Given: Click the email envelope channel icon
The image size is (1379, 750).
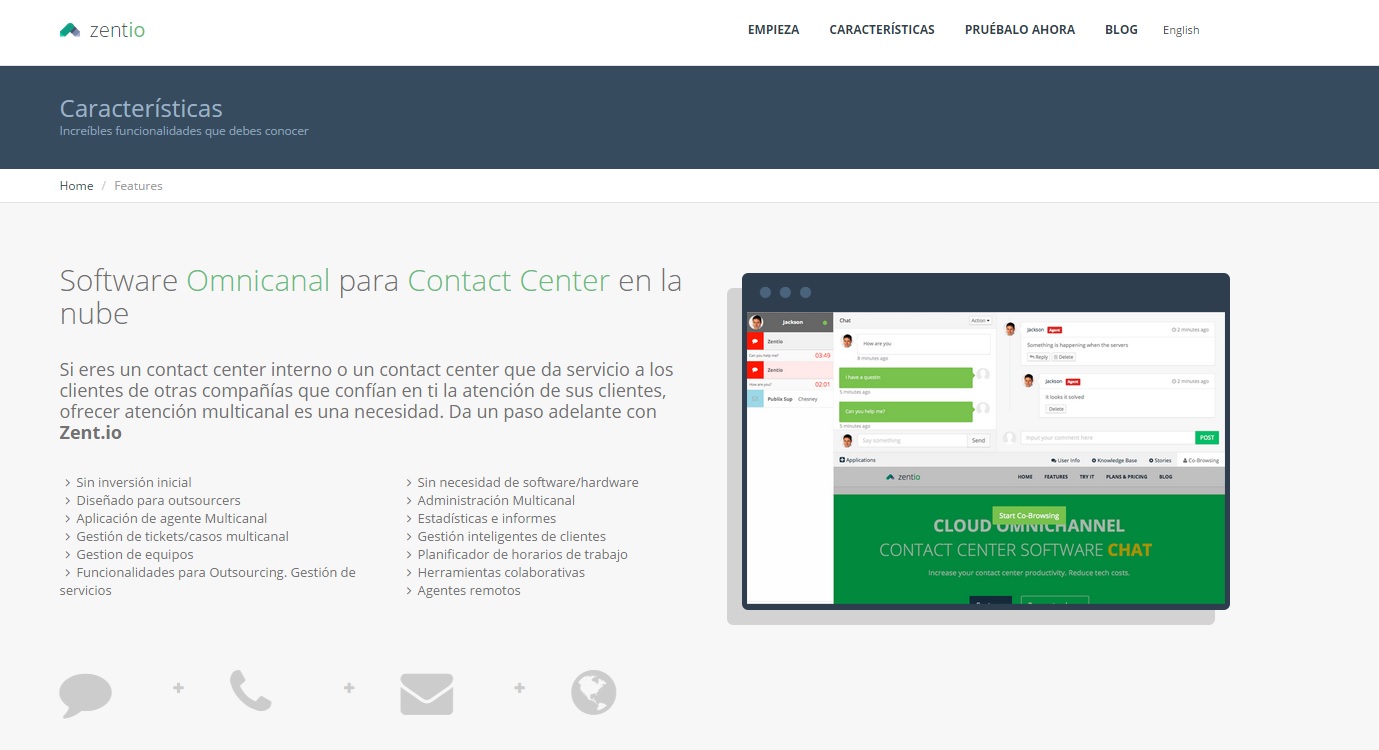Looking at the screenshot, I should click(427, 694).
